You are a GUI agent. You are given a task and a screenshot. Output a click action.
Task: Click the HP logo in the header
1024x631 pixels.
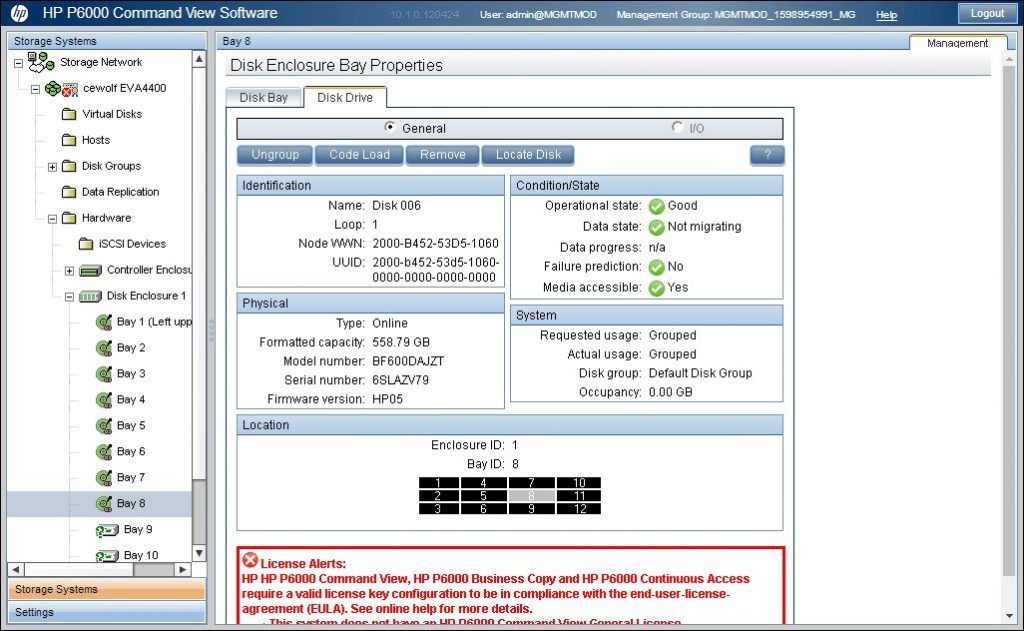(x=20, y=13)
